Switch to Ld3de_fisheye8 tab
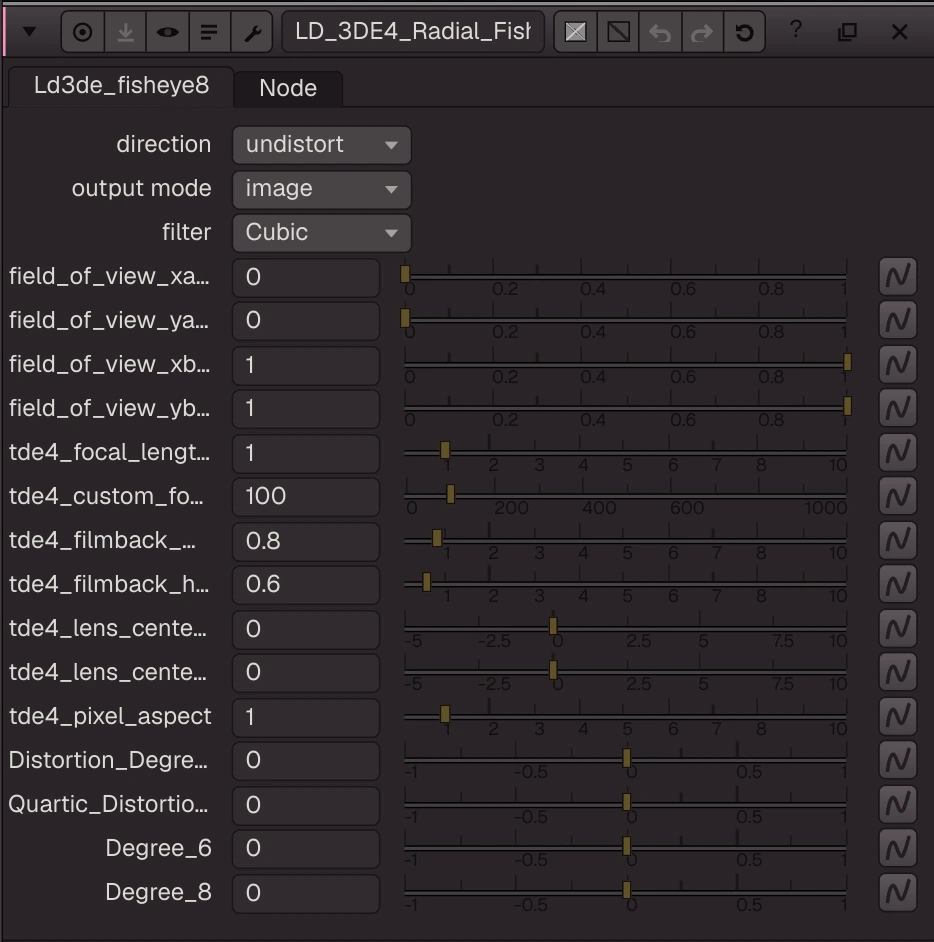Viewport: 934px width, 942px height. click(121, 86)
